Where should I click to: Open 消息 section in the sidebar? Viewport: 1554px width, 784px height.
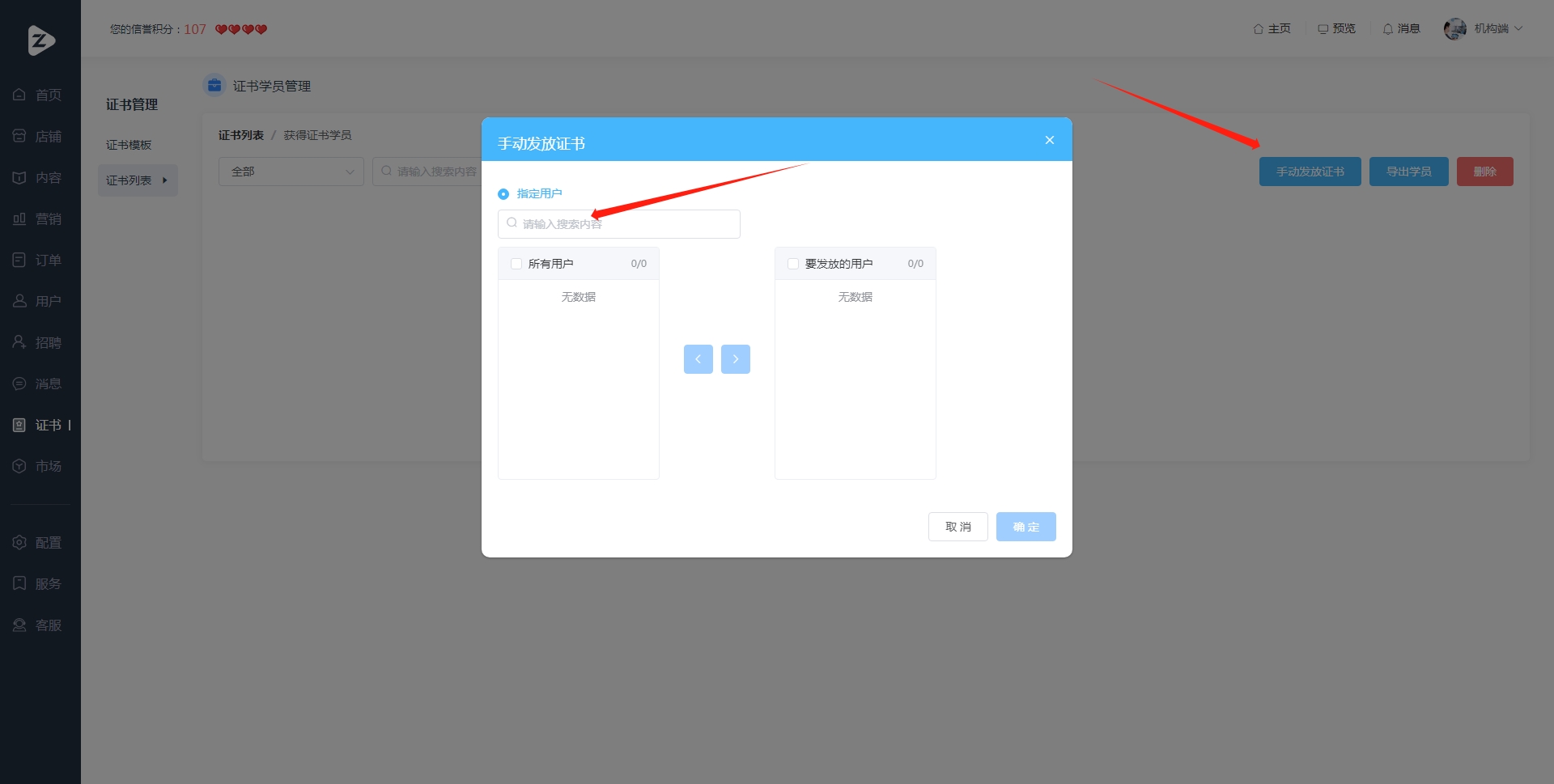38,384
